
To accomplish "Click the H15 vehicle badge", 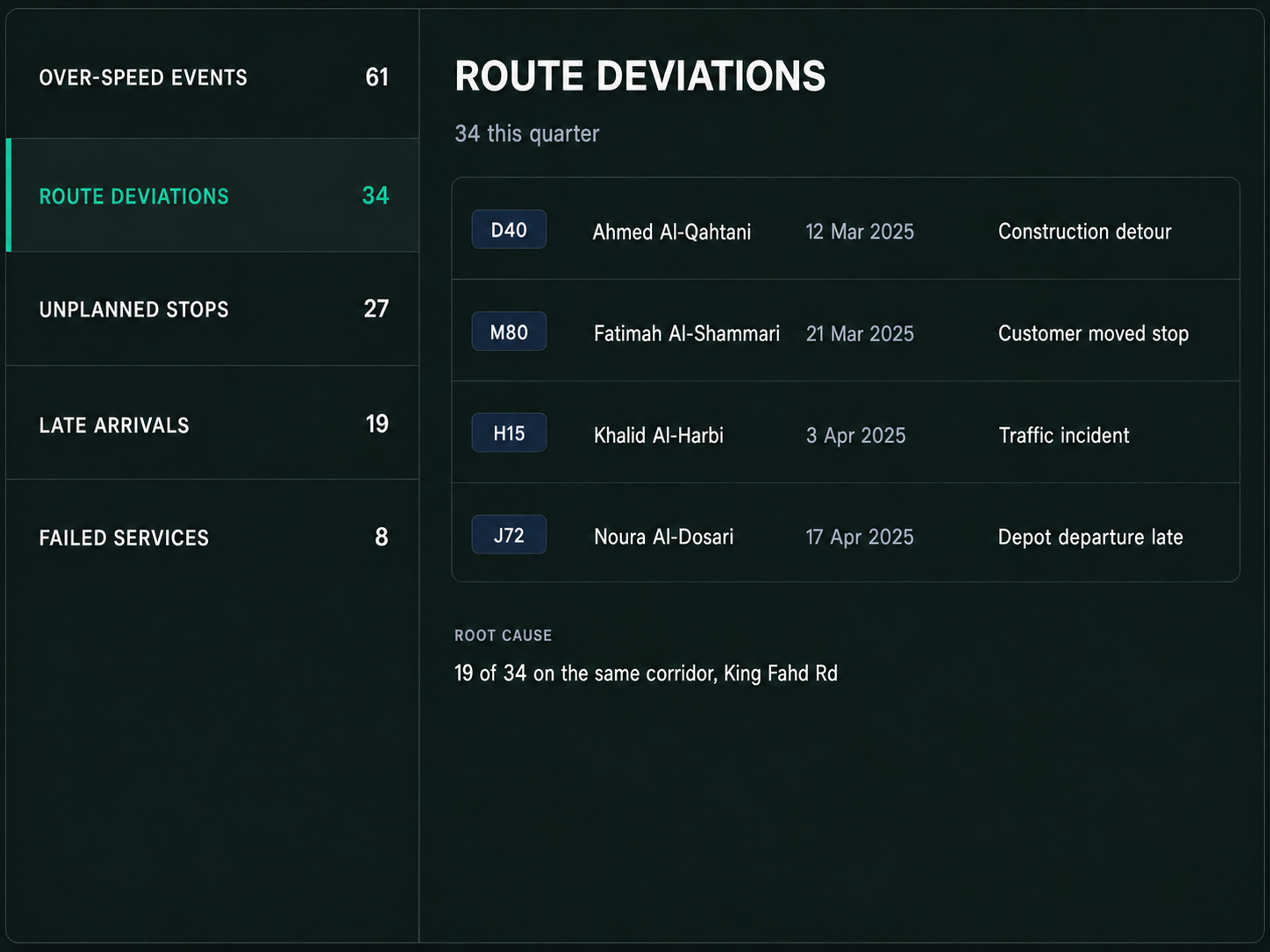I will [x=509, y=433].
